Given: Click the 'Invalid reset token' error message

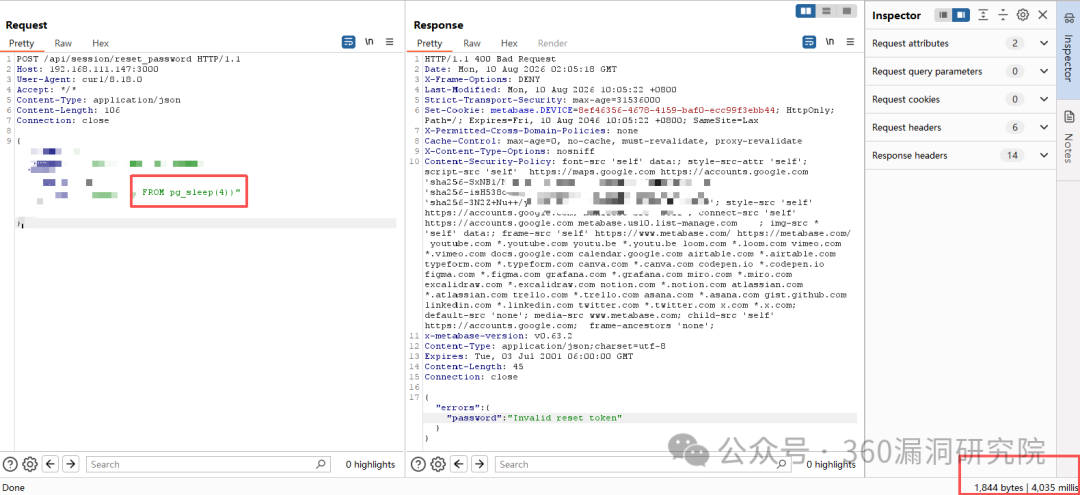Looking at the screenshot, I should [565, 418].
